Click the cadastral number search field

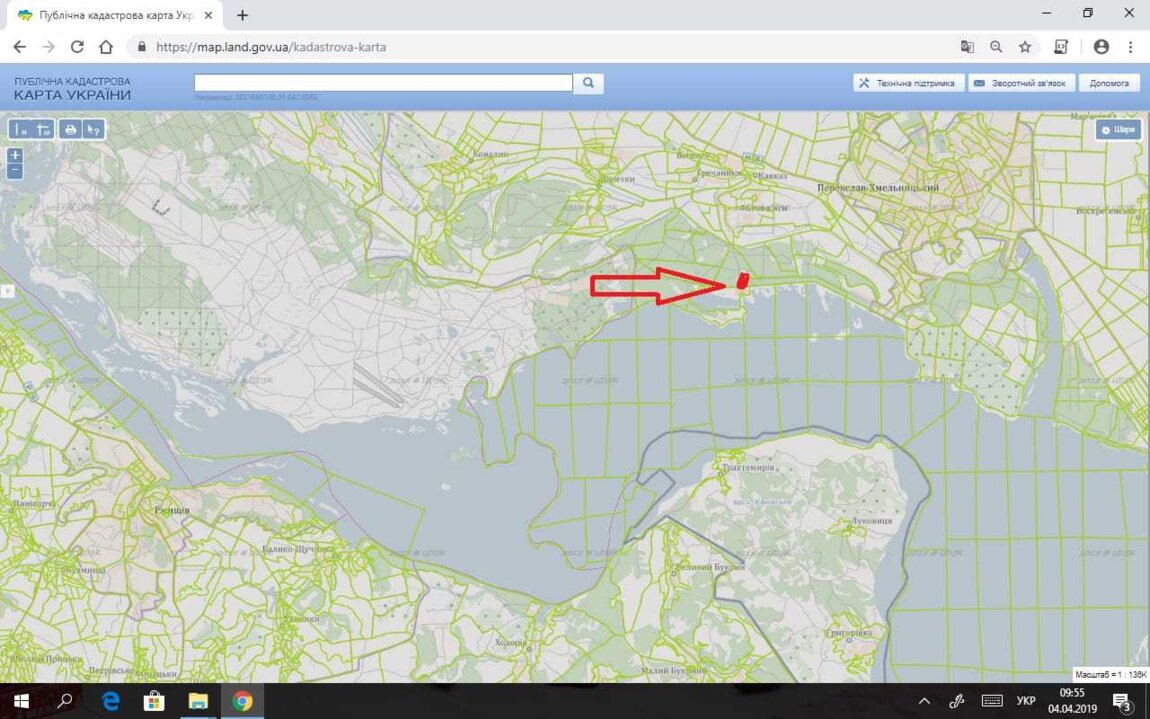(x=383, y=83)
